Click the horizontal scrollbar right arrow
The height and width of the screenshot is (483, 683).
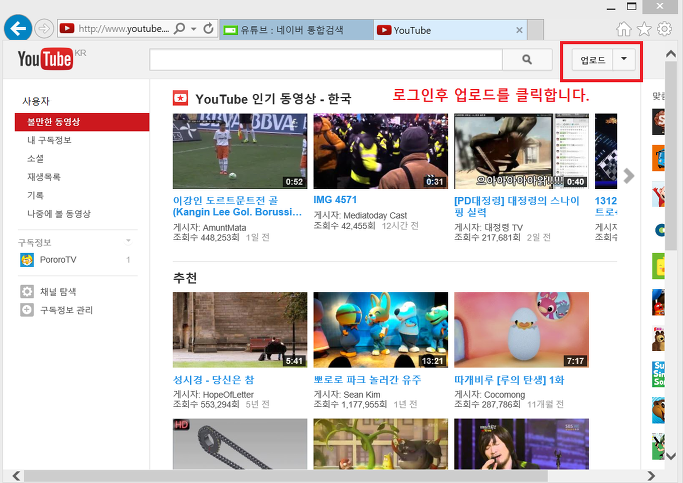tap(651, 476)
